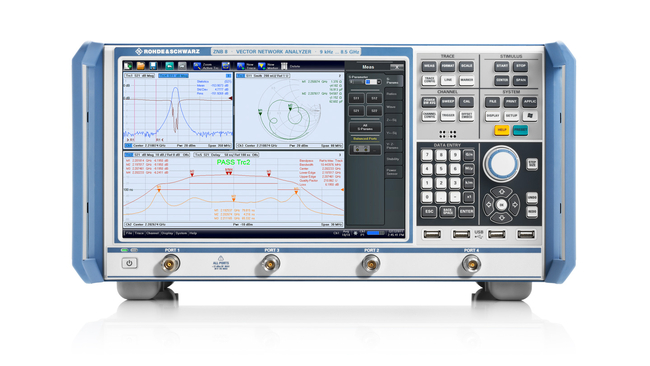Toggle the power standby button
This screenshot has height=366, width=650.
pyautogui.click(x=129, y=263)
